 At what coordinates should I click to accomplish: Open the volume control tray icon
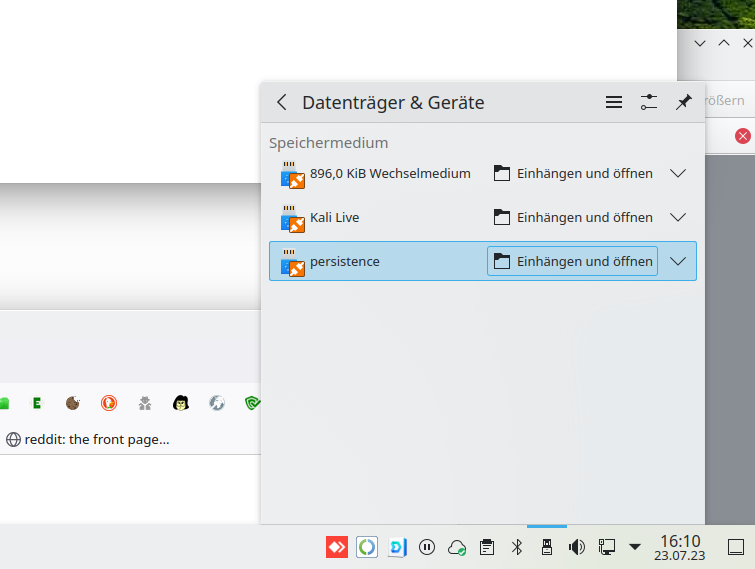coord(576,547)
